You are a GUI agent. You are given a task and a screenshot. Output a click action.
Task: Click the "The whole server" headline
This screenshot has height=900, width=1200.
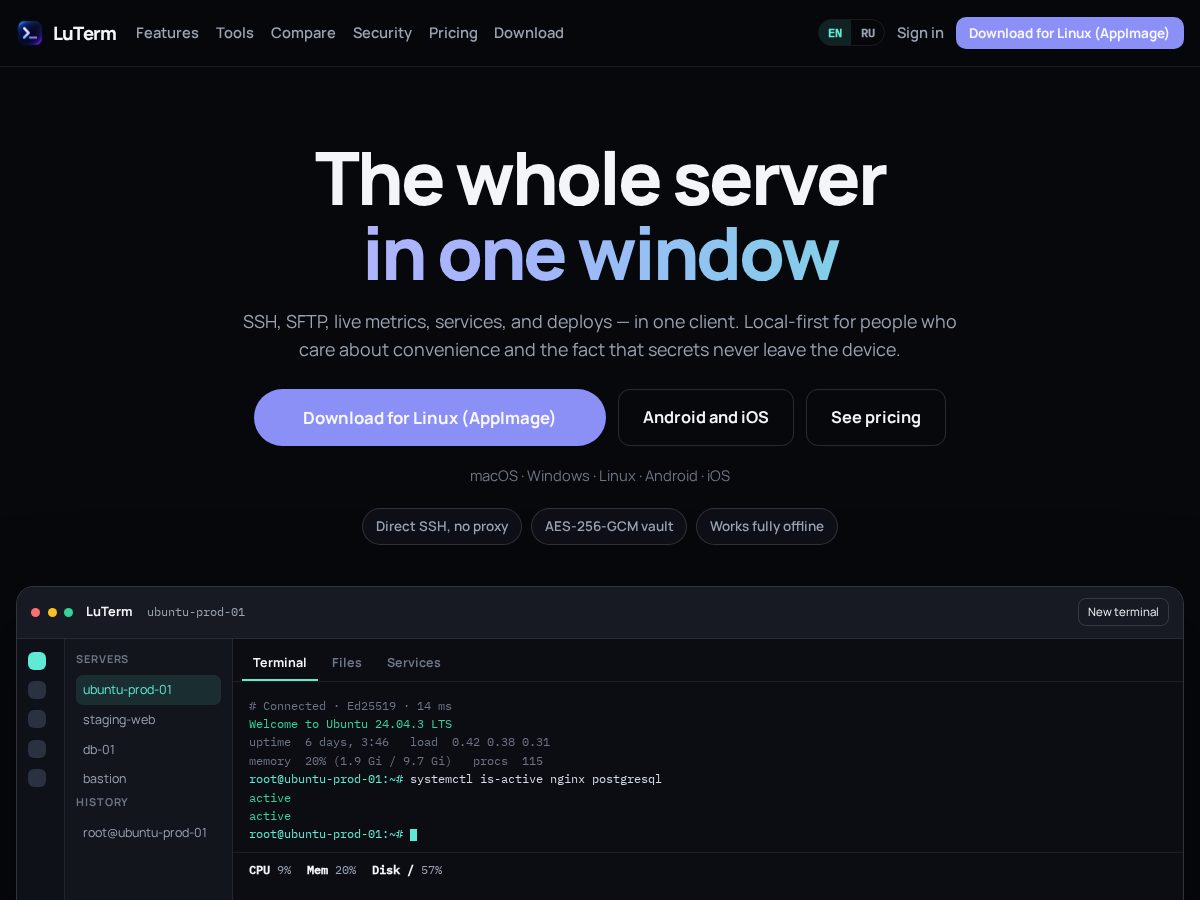600,180
